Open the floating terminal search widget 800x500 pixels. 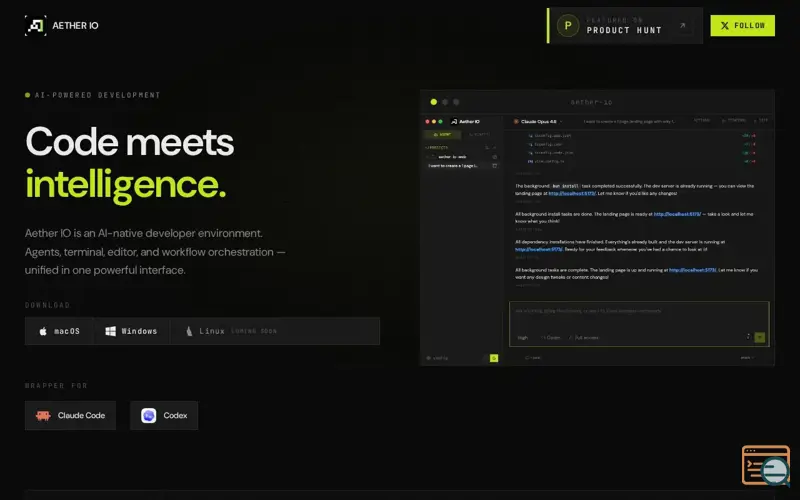coord(765,465)
